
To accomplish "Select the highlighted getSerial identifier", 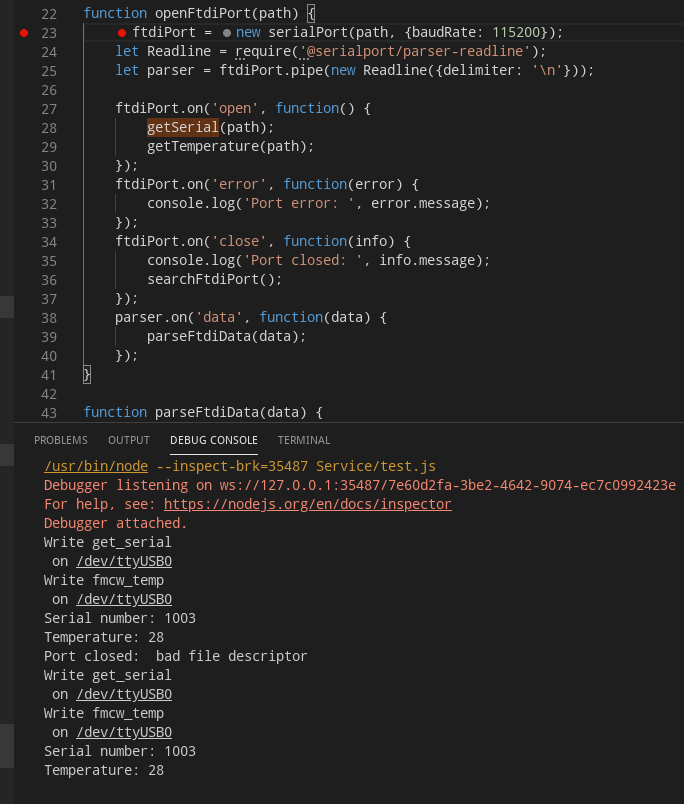I will click(x=181, y=127).
